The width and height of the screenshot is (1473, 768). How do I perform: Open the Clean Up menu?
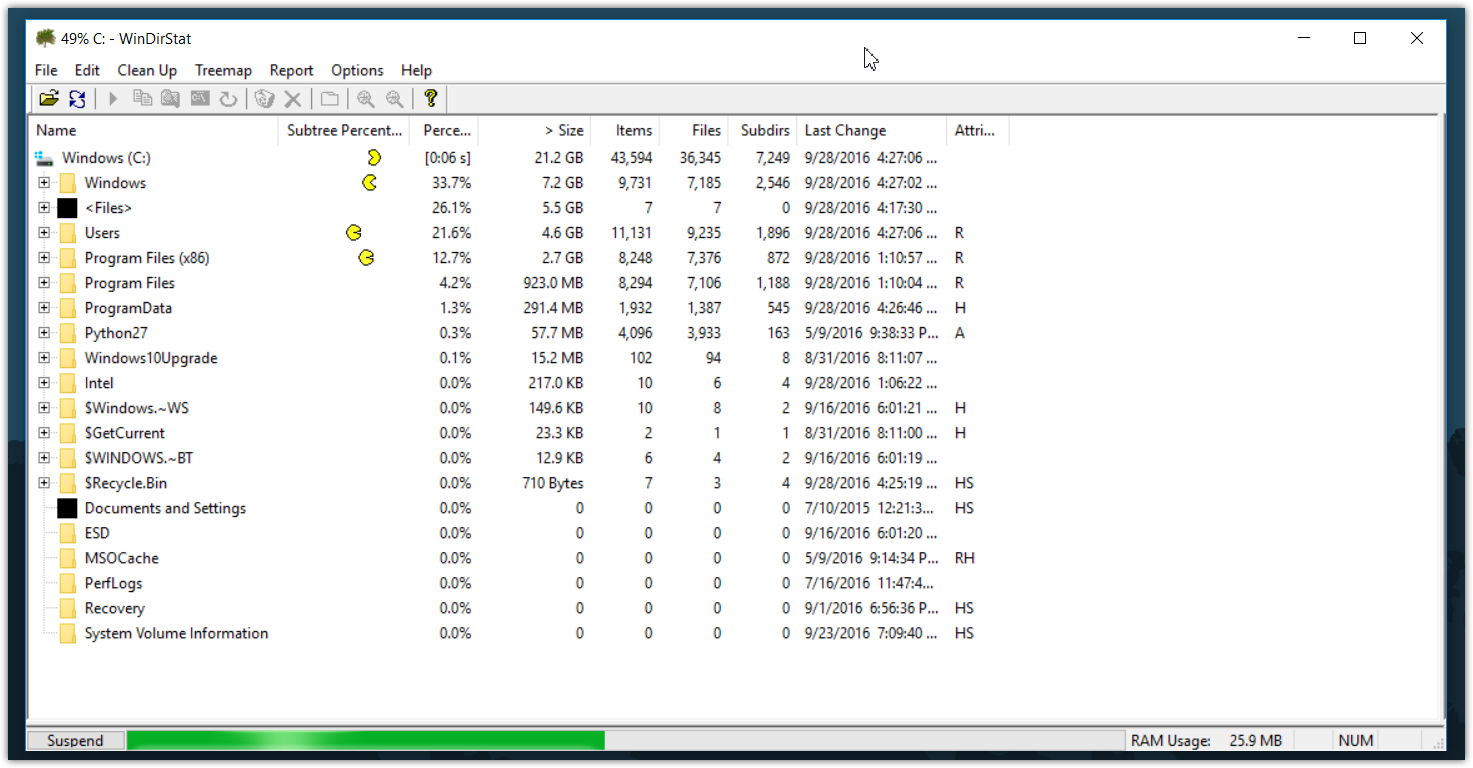tap(147, 70)
